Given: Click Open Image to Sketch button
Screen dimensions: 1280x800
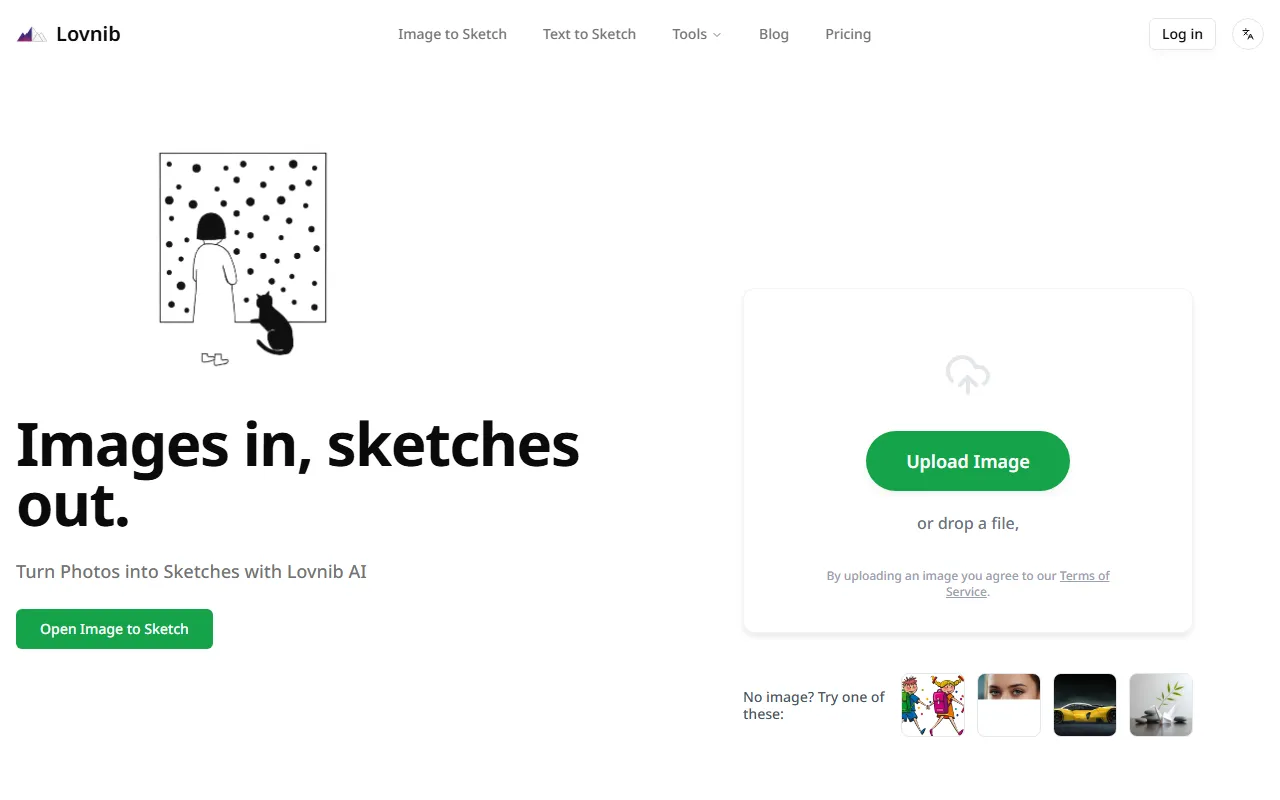Looking at the screenshot, I should point(114,629).
